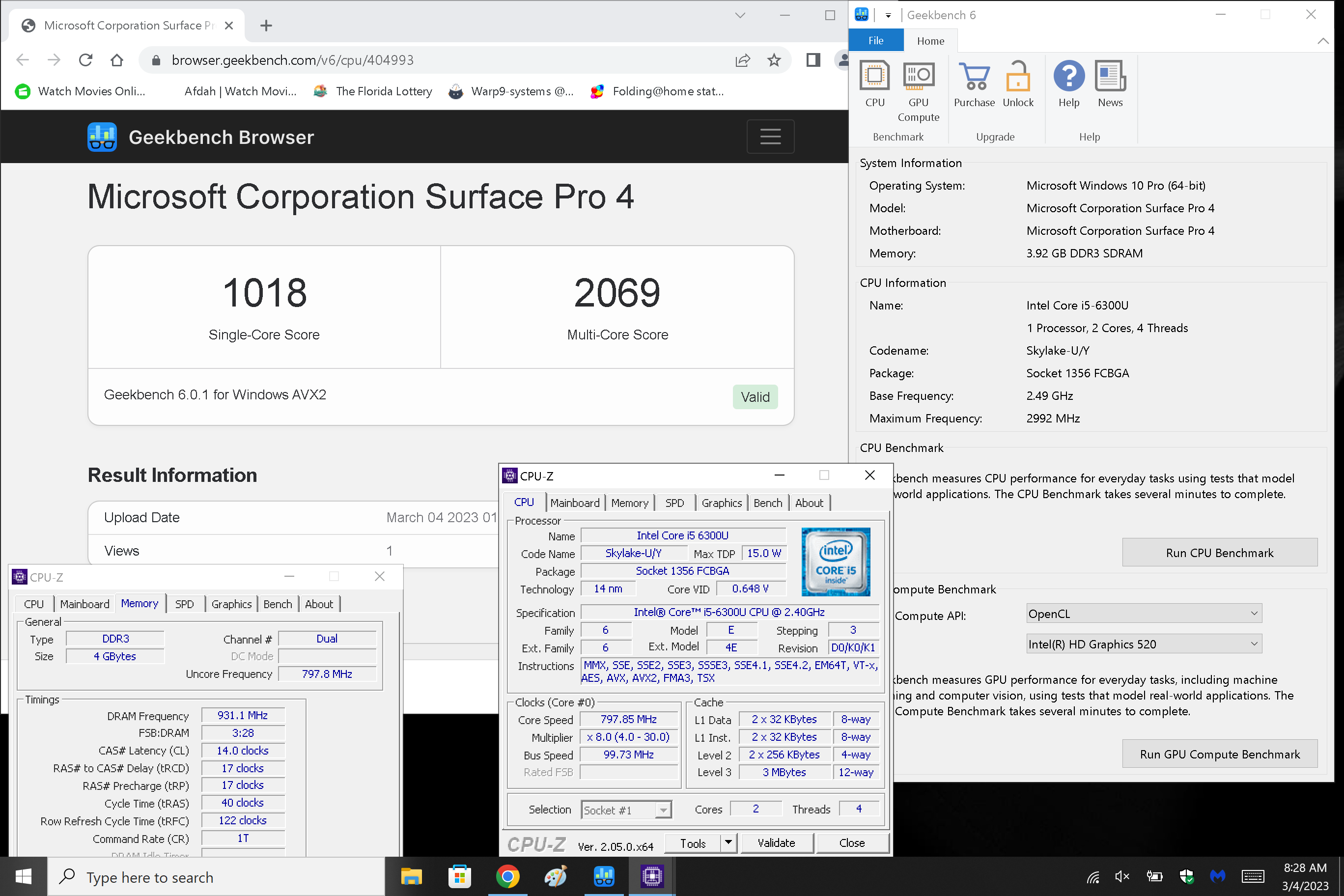The image size is (1344, 896).
Task: Select the Home tab in Geekbench
Action: click(x=931, y=41)
